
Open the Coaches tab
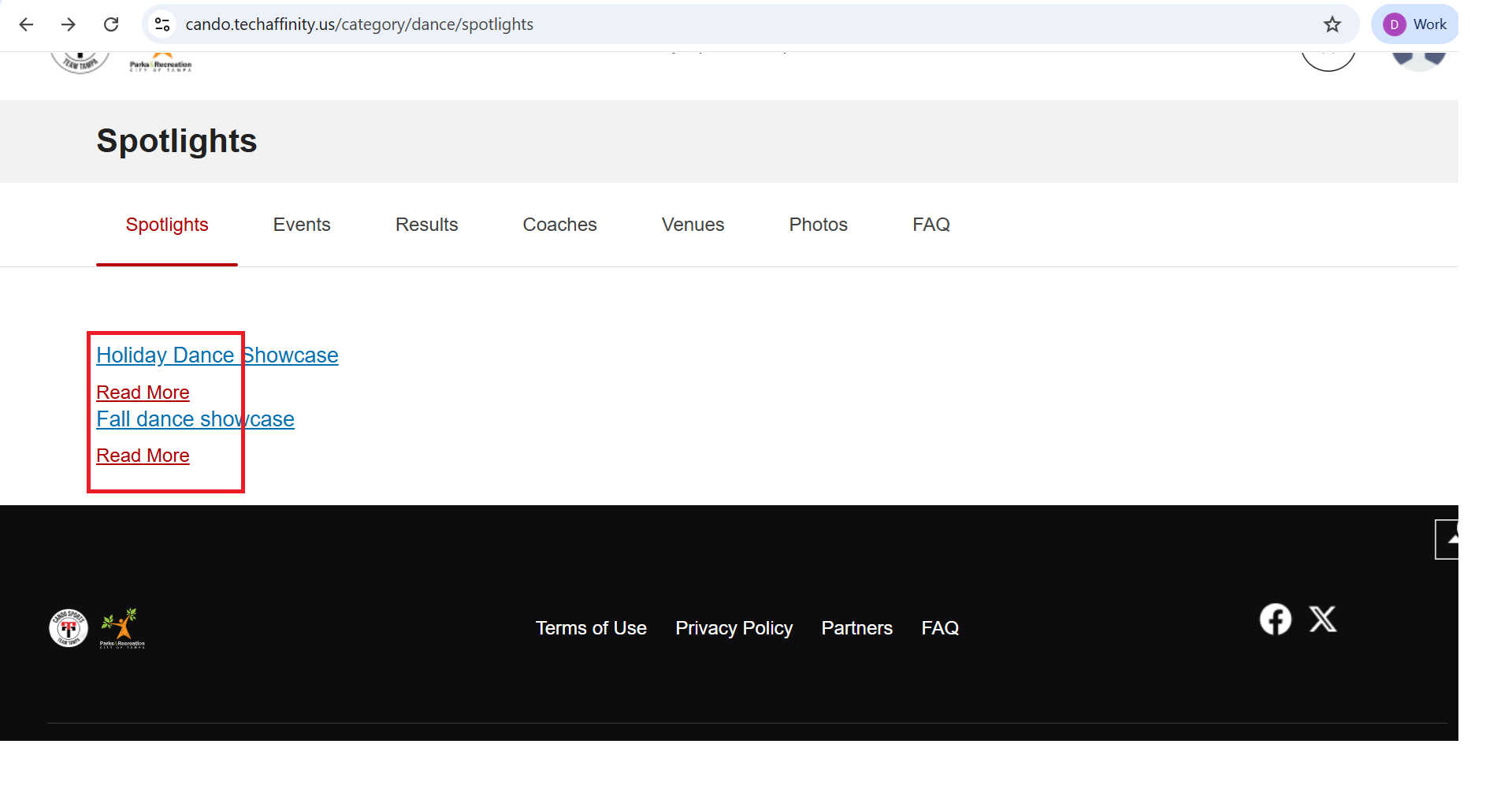pyautogui.click(x=559, y=225)
